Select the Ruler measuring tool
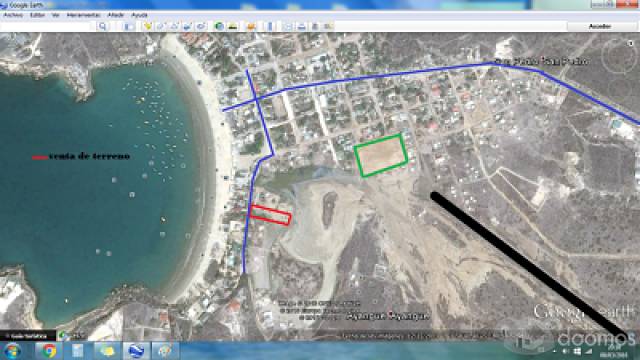Image resolution: width=640 pixels, height=360 pixels. click(270, 27)
